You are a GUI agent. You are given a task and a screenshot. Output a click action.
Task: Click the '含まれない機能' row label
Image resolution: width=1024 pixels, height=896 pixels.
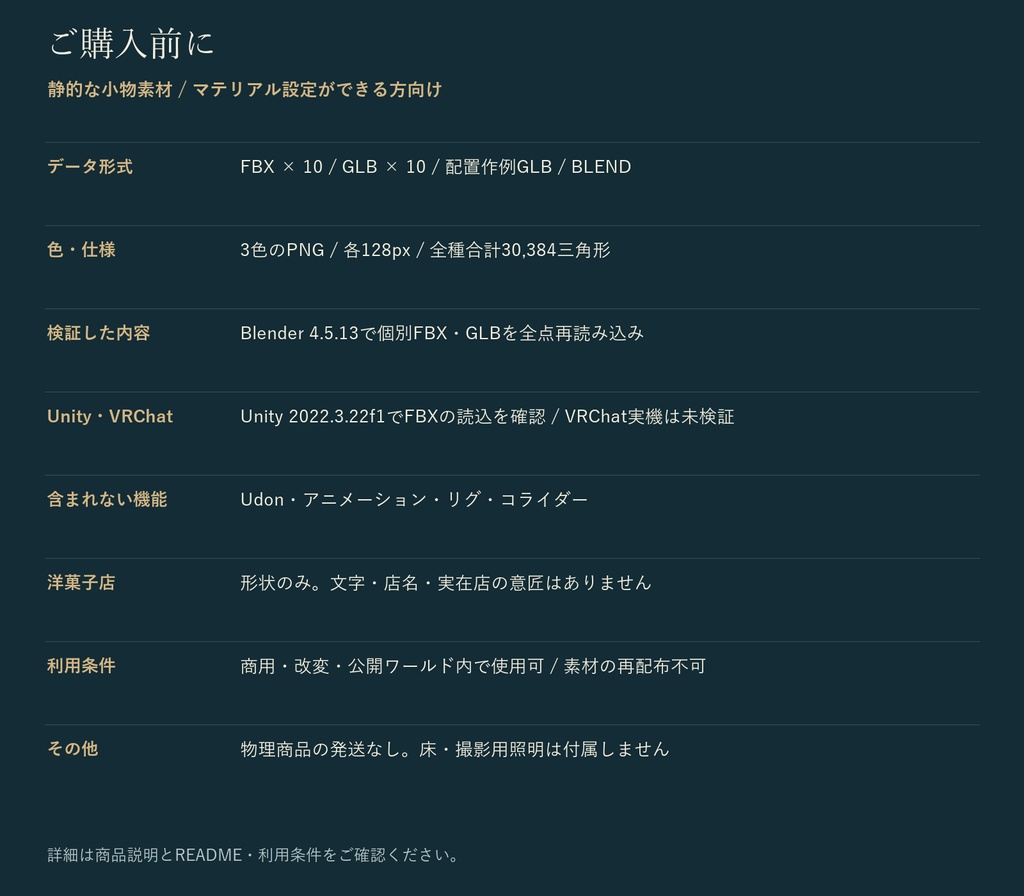[x=107, y=500]
